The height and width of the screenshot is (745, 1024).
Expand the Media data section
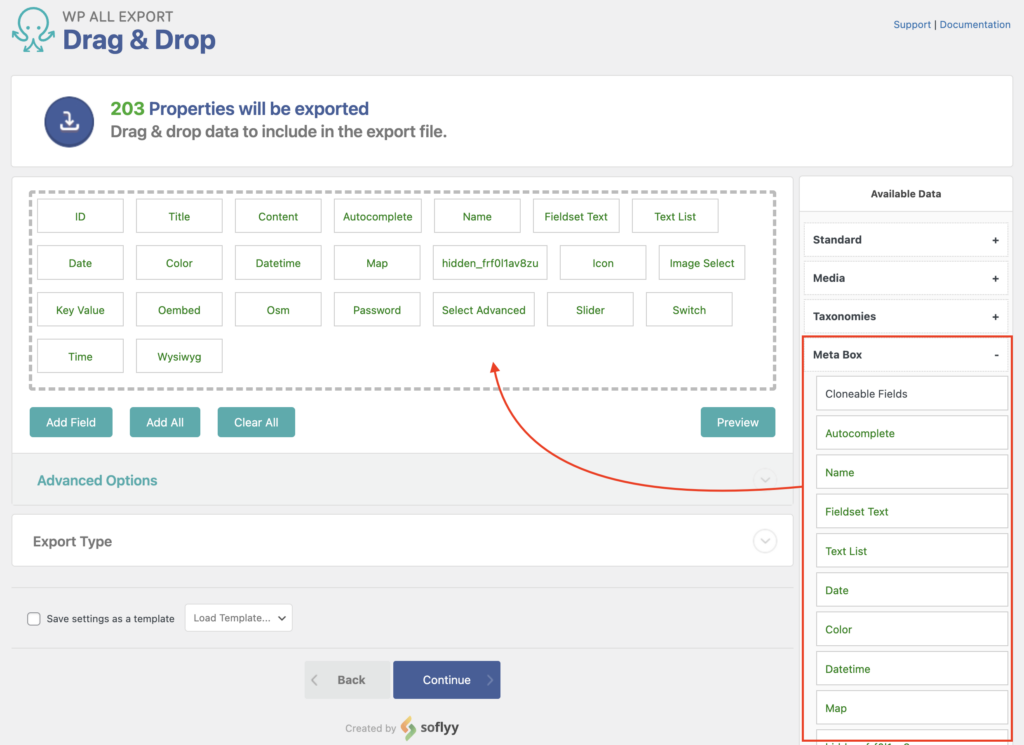tap(904, 277)
